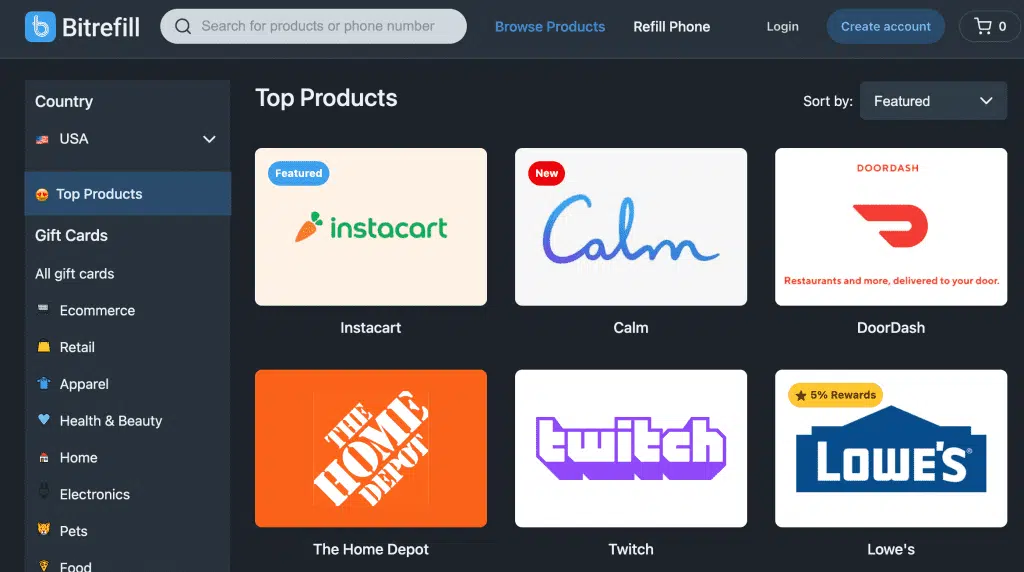Choose the Apparel shirt icon

[x=43, y=383]
